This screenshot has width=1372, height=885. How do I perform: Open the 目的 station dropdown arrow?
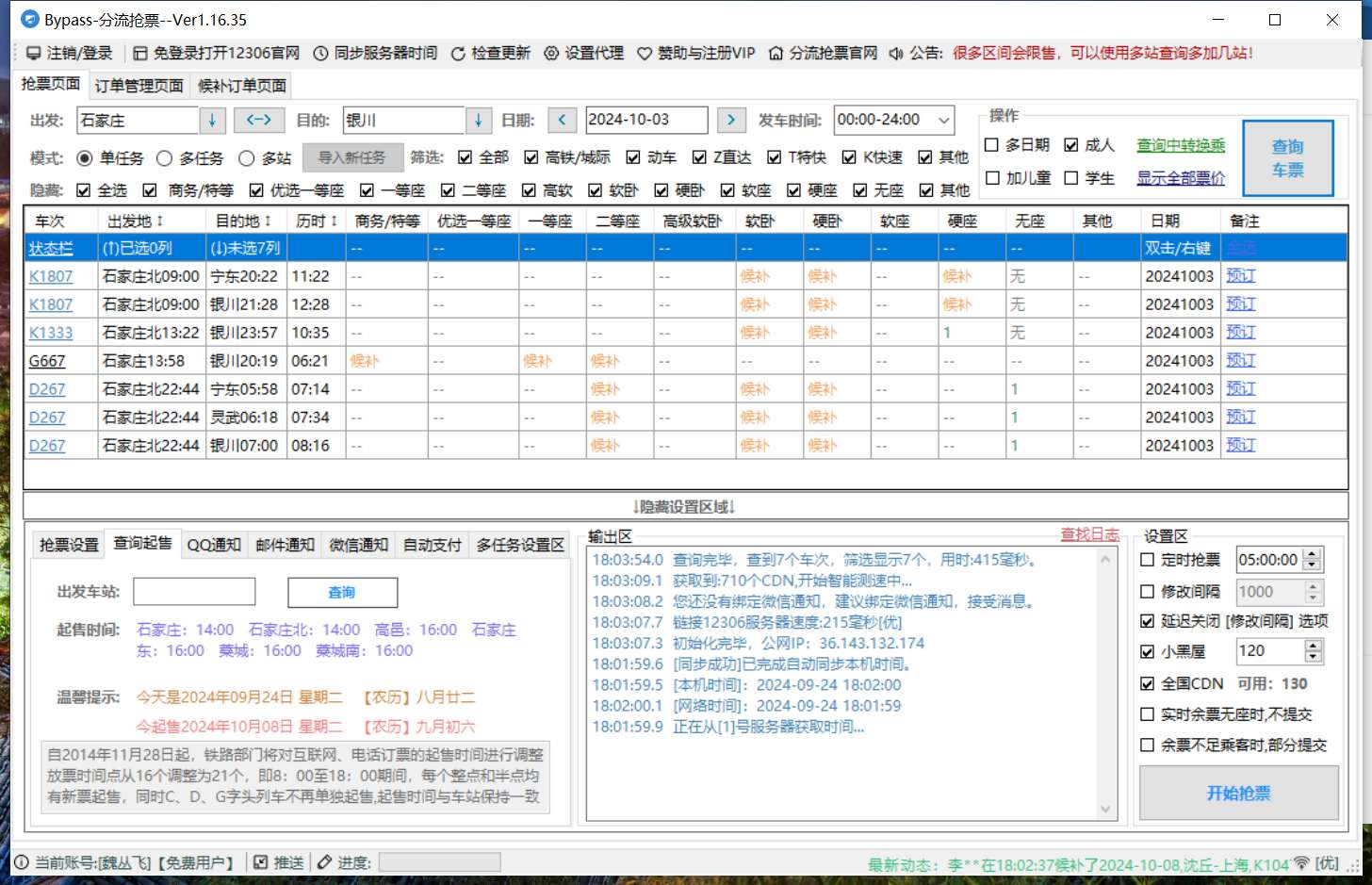pyautogui.click(x=479, y=120)
